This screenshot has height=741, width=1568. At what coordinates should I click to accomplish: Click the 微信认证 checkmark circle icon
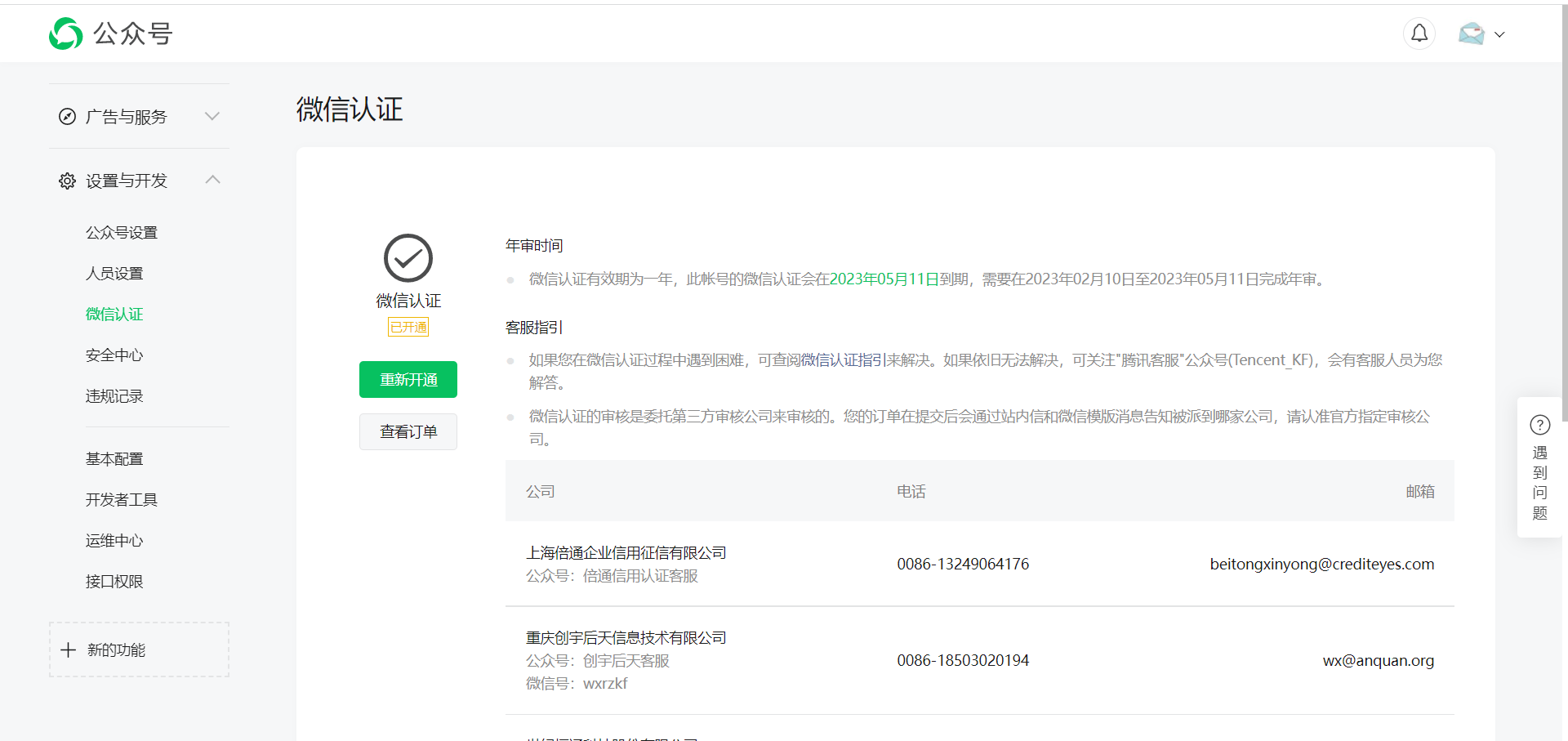coord(408,258)
